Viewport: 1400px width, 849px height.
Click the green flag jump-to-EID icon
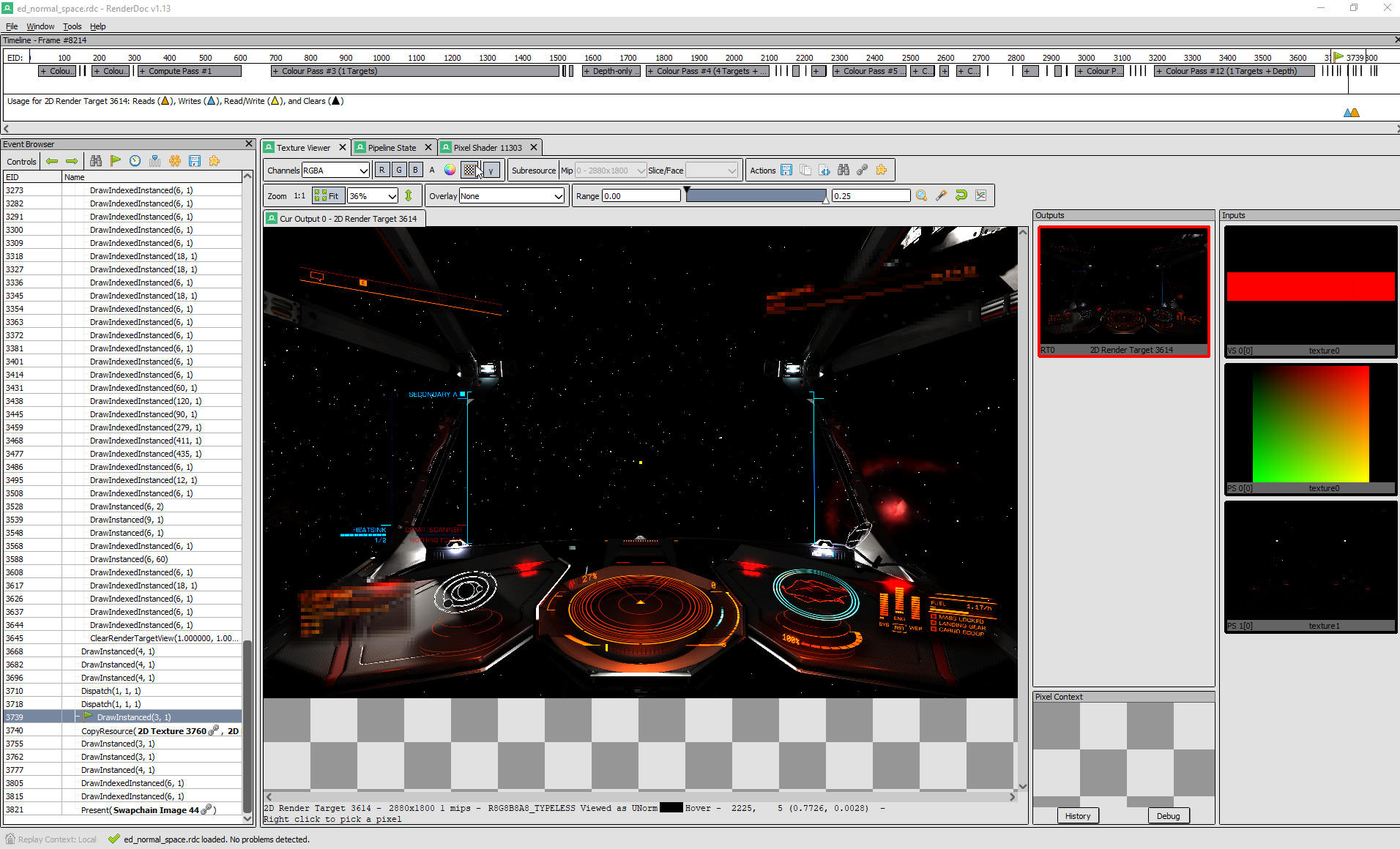tap(116, 161)
